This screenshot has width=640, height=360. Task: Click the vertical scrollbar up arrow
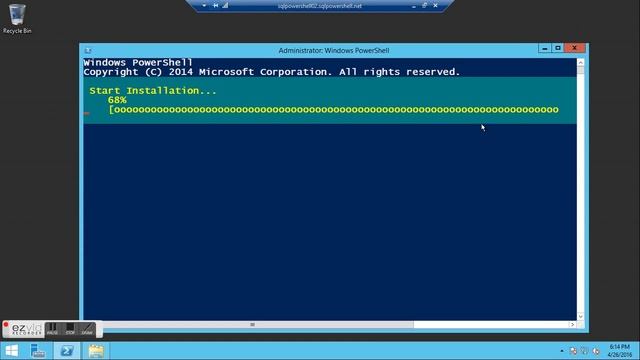click(x=580, y=62)
